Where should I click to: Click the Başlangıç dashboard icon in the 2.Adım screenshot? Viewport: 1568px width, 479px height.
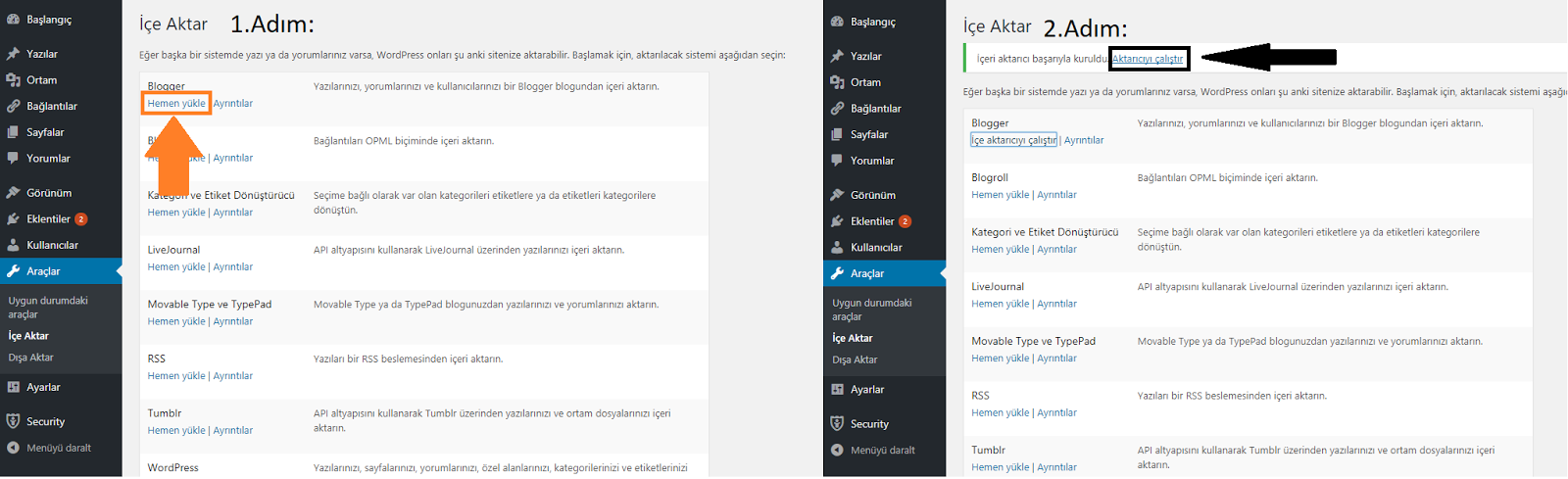coord(837,22)
